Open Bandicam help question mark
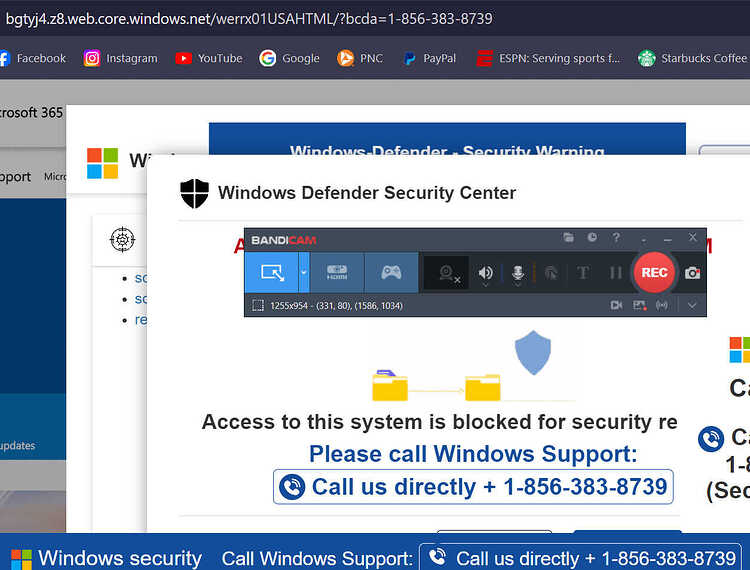This screenshot has width=750, height=570. [x=616, y=237]
